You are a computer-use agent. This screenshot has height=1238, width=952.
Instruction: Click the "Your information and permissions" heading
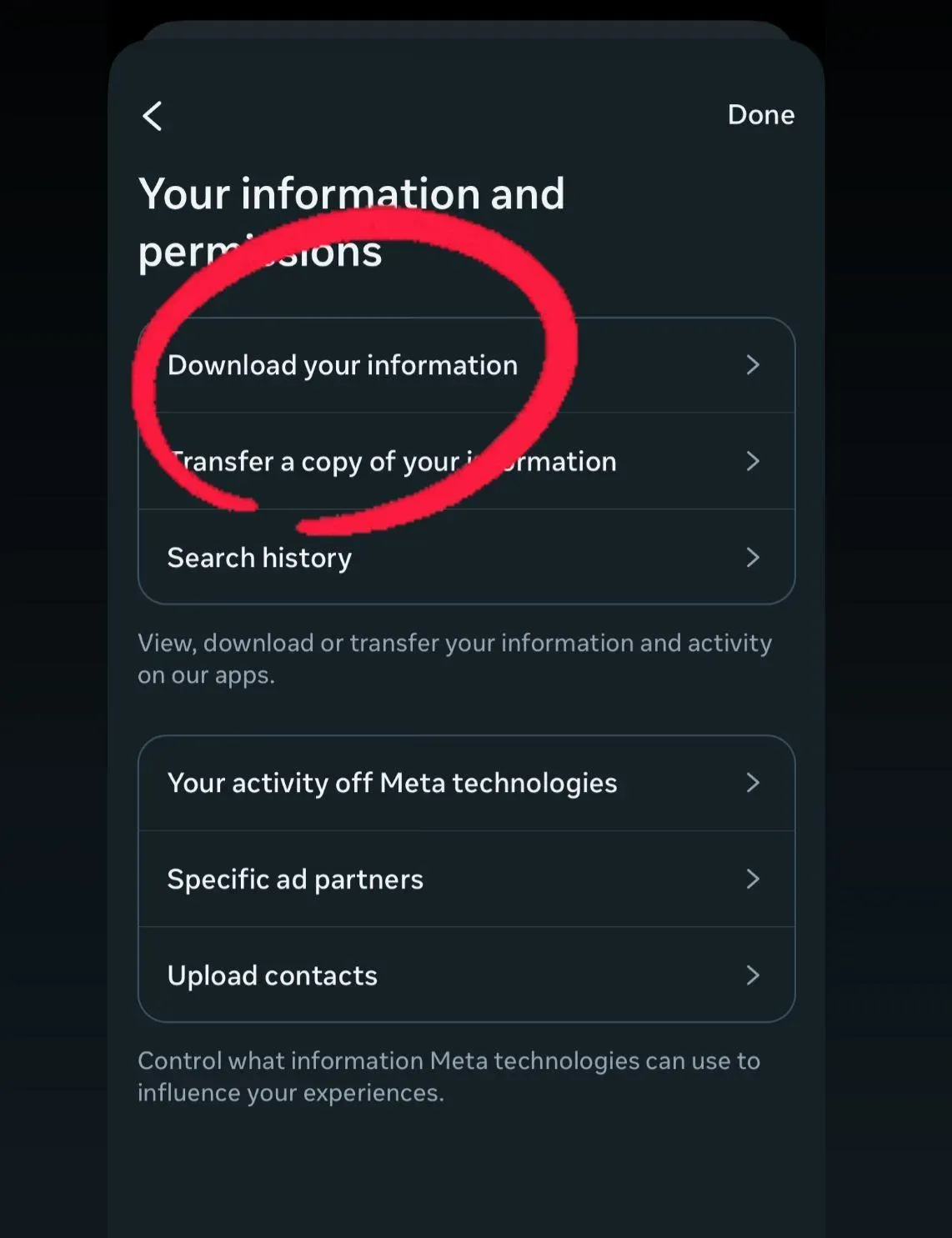351,194
